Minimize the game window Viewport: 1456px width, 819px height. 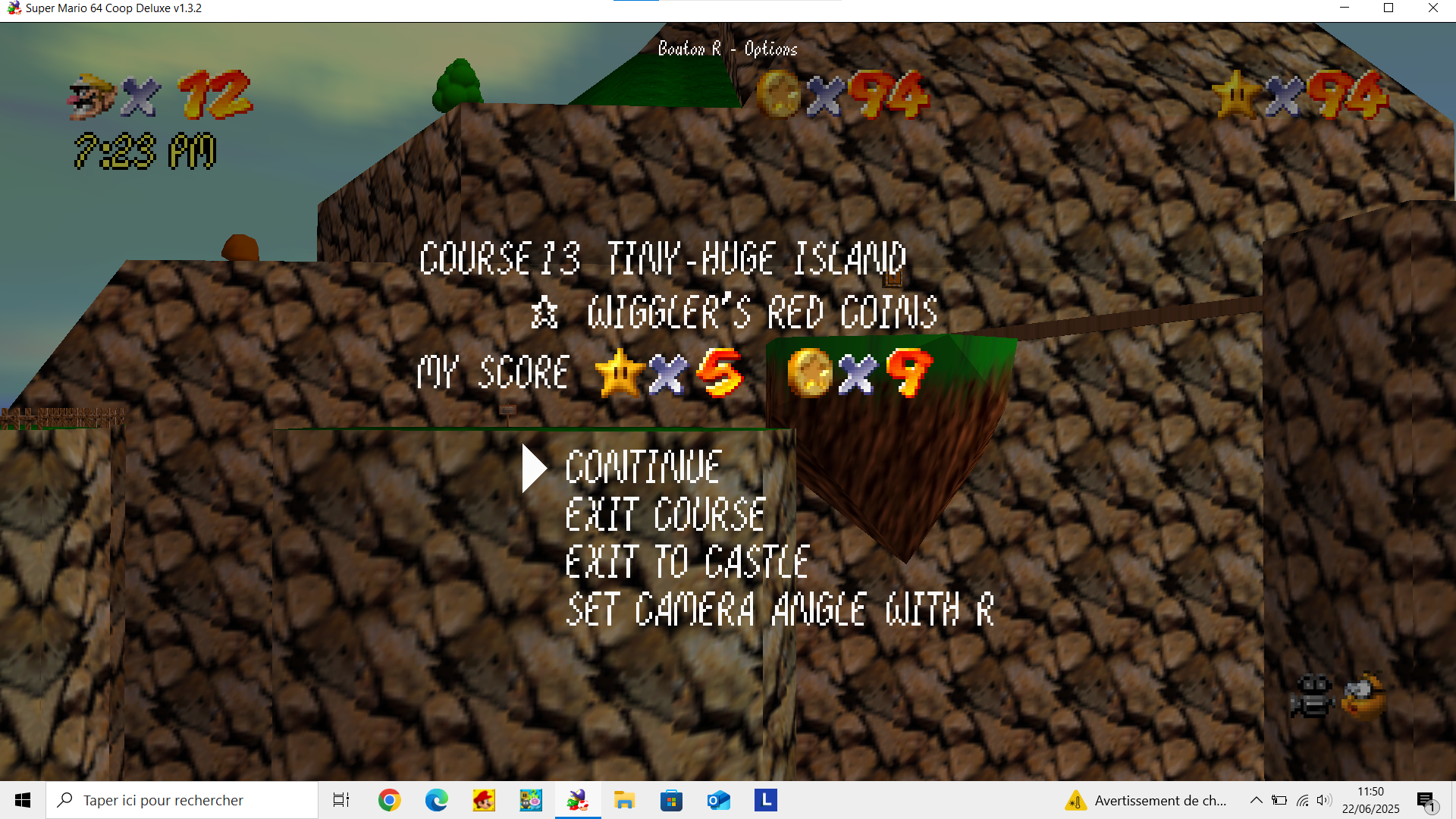[1345, 8]
